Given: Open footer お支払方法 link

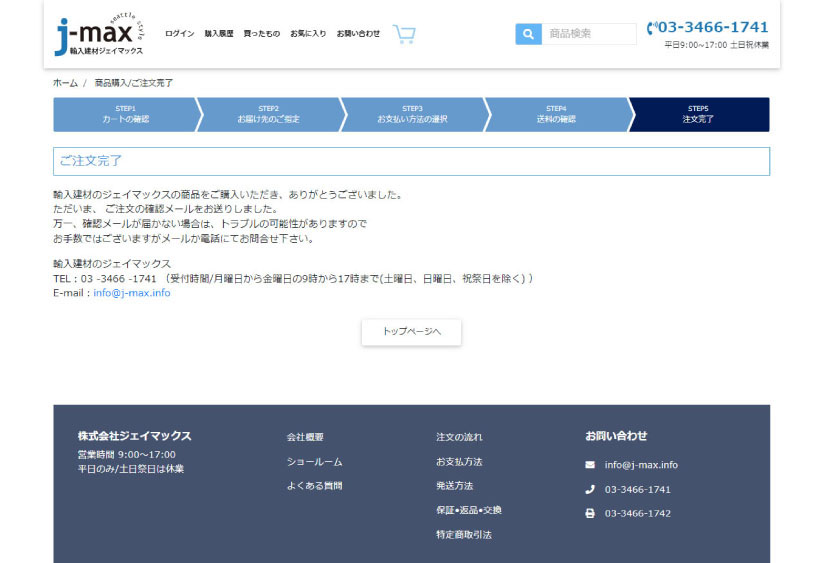Looking at the screenshot, I should 459,462.
